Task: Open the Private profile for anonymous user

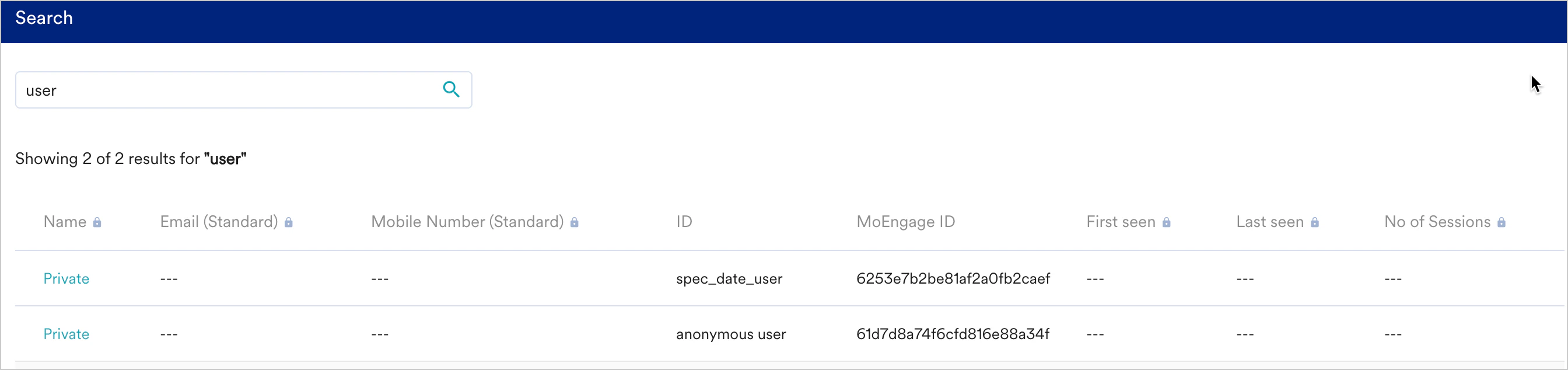Action: tap(66, 333)
